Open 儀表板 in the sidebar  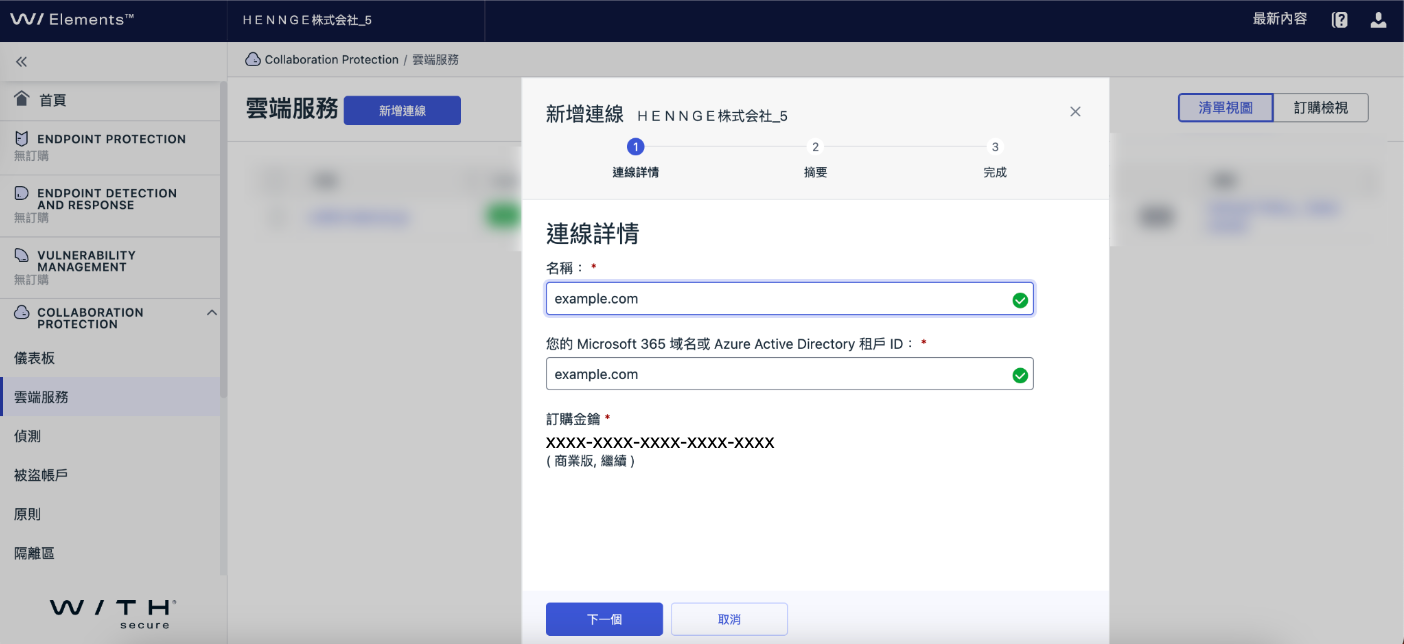(110, 358)
